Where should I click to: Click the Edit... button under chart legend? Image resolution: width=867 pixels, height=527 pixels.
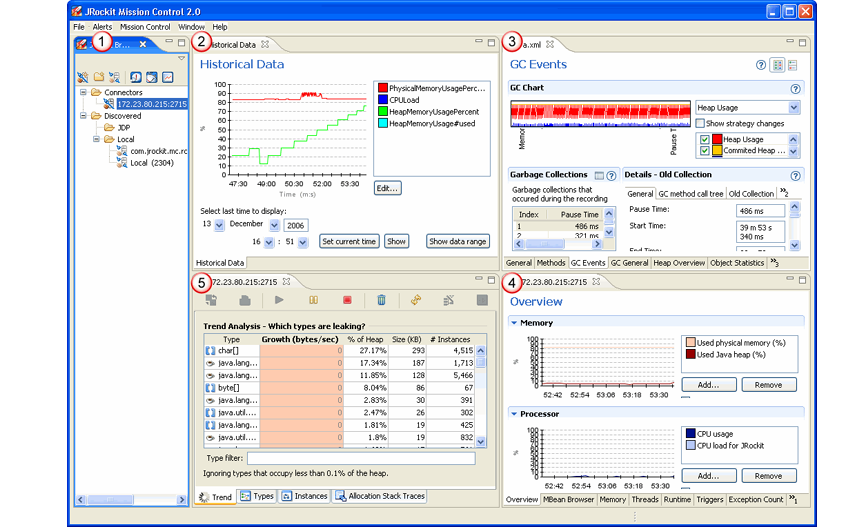point(387,188)
